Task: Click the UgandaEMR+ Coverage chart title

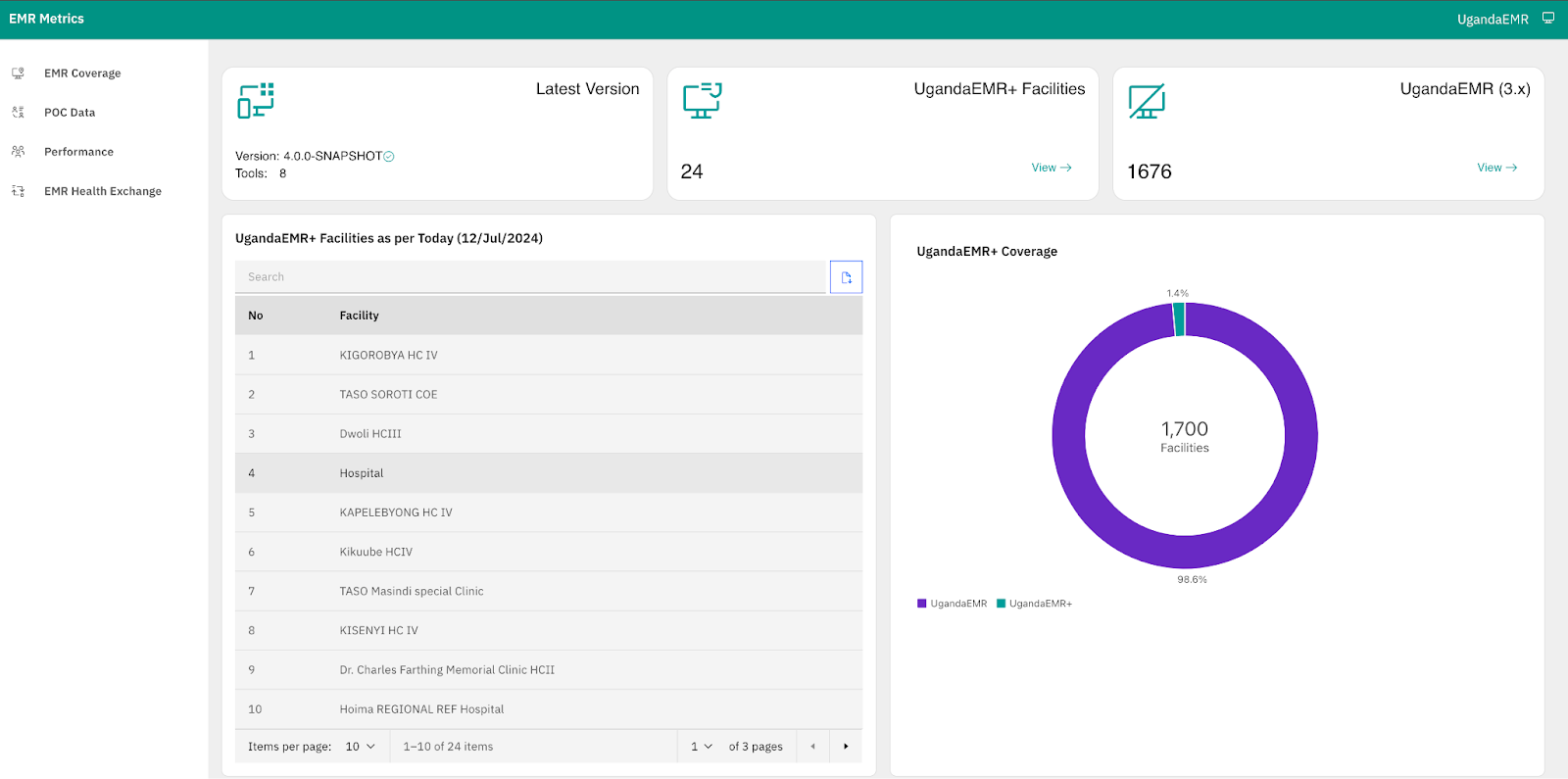Action: (x=987, y=252)
